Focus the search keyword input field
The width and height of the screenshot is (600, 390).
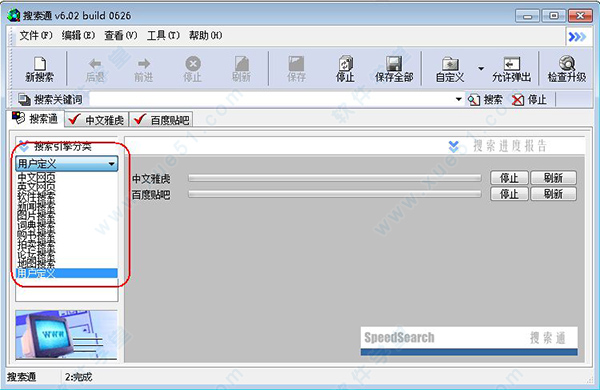tap(272, 100)
